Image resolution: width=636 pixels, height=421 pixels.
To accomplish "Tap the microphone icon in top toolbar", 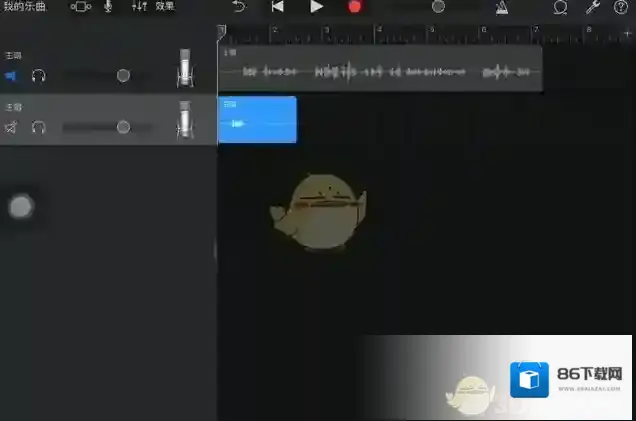I will click(x=108, y=7).
